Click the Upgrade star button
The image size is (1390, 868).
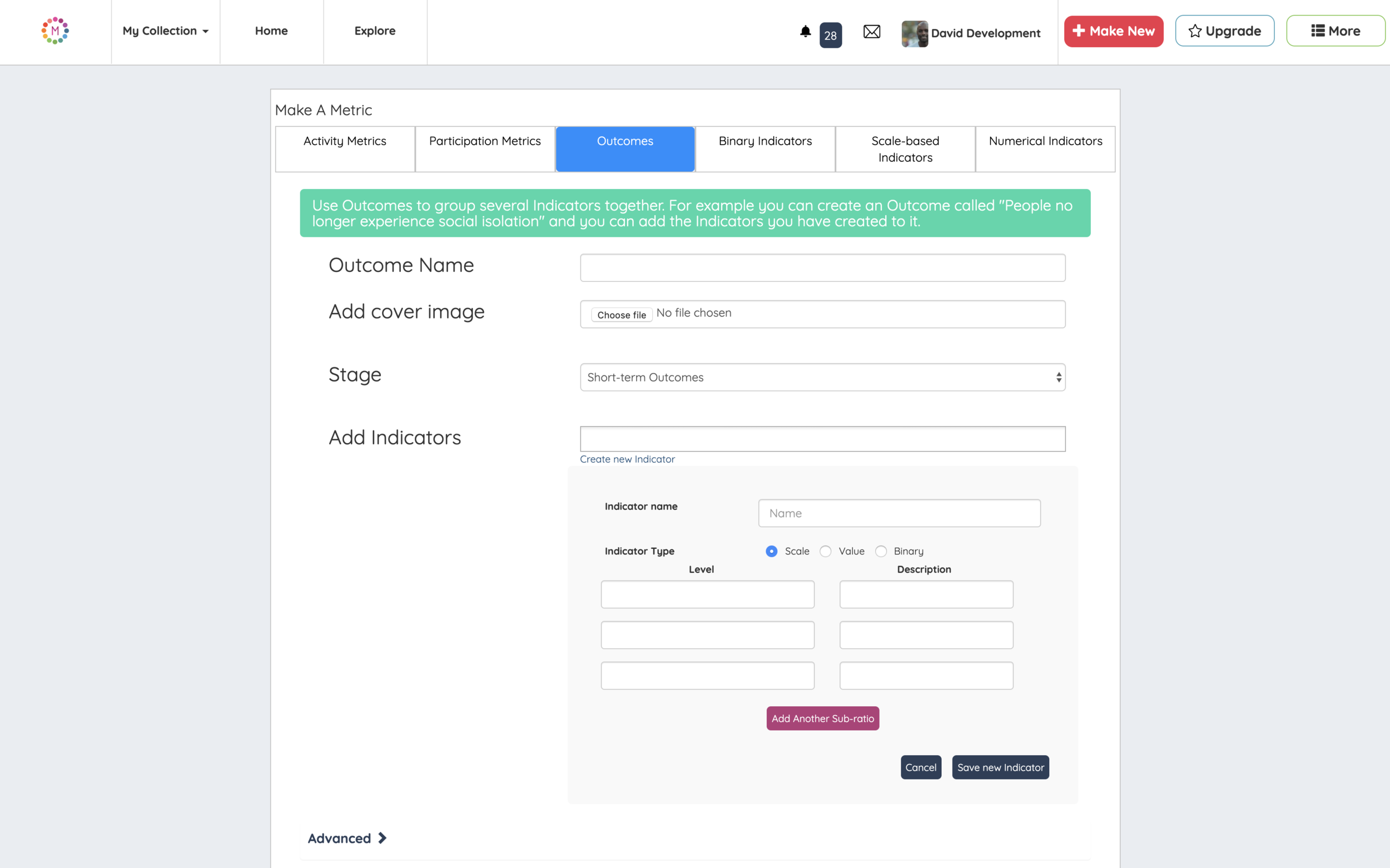(x=1224, y=31)
